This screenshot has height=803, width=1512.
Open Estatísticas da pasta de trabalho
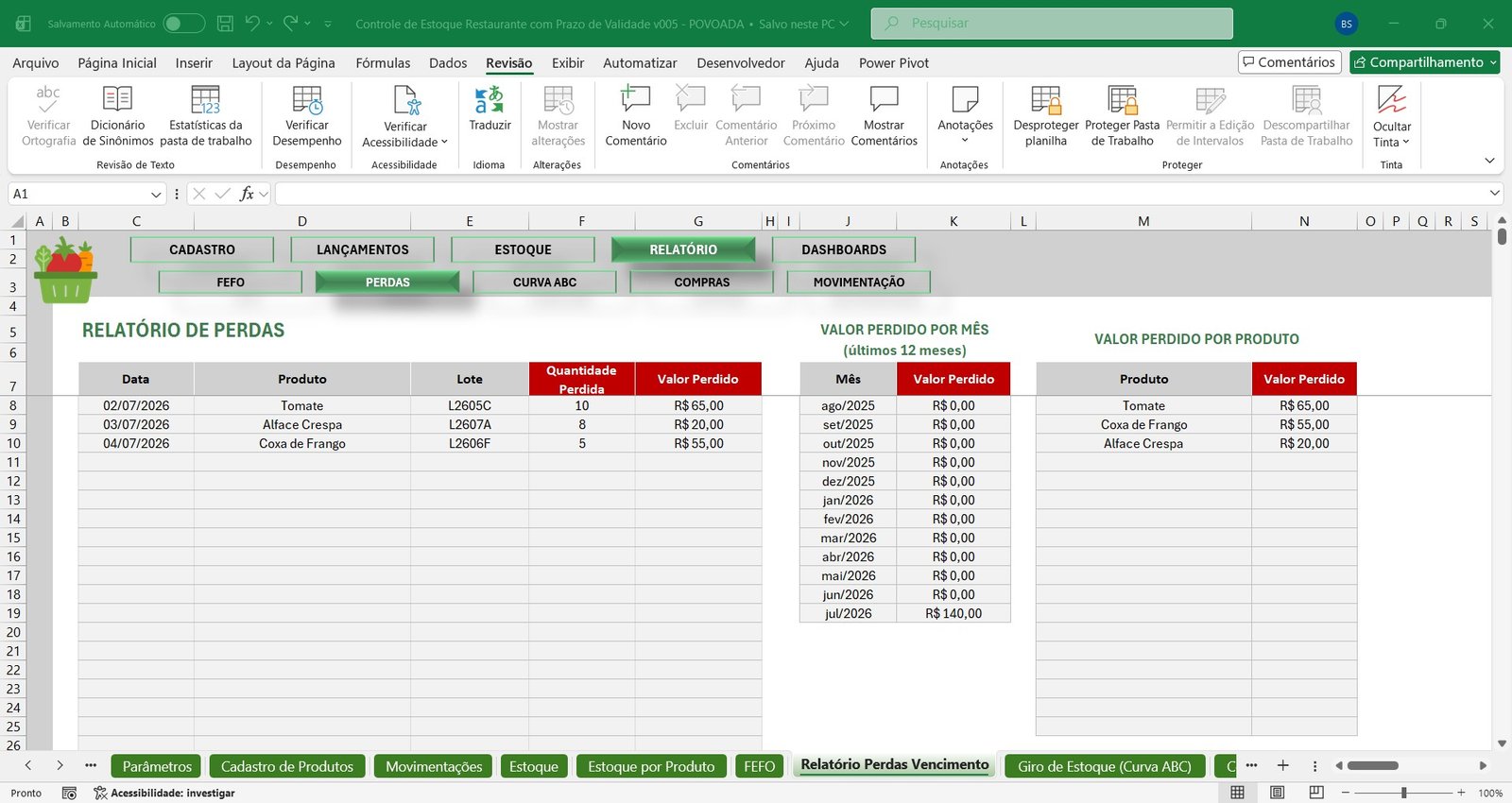tap(205, 115)
